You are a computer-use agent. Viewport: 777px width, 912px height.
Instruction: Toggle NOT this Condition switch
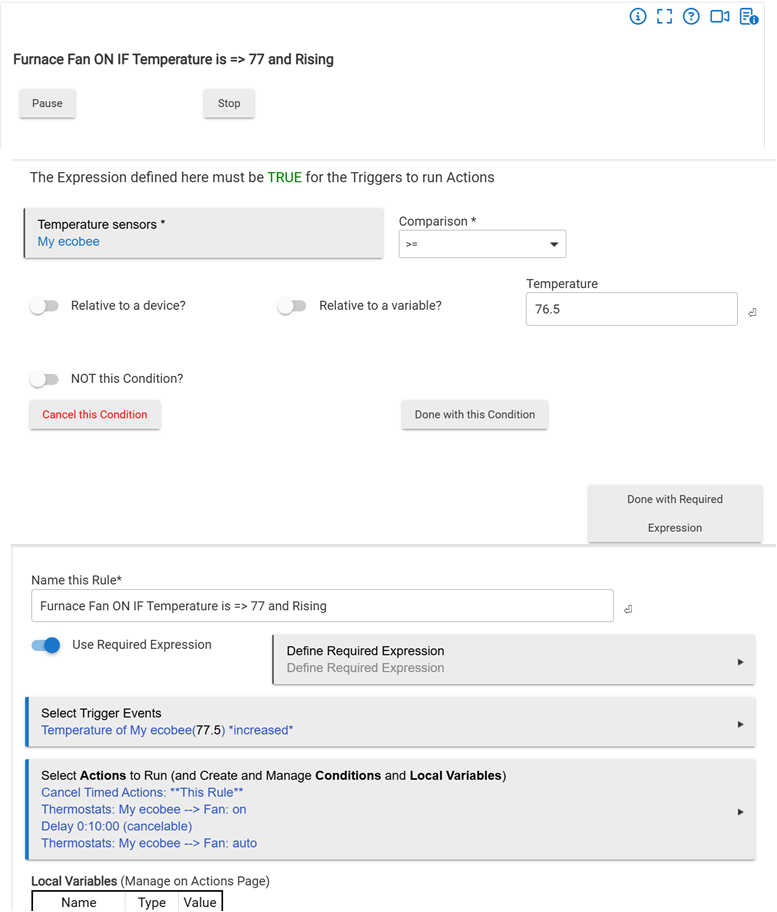[x=44, y=379]
